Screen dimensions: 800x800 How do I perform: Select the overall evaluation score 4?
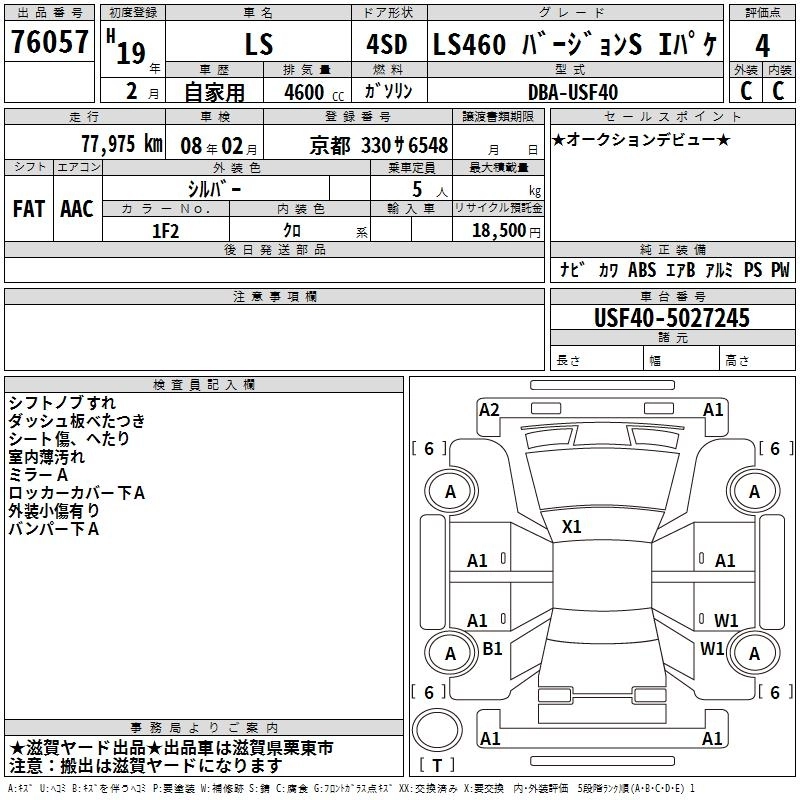762,45
